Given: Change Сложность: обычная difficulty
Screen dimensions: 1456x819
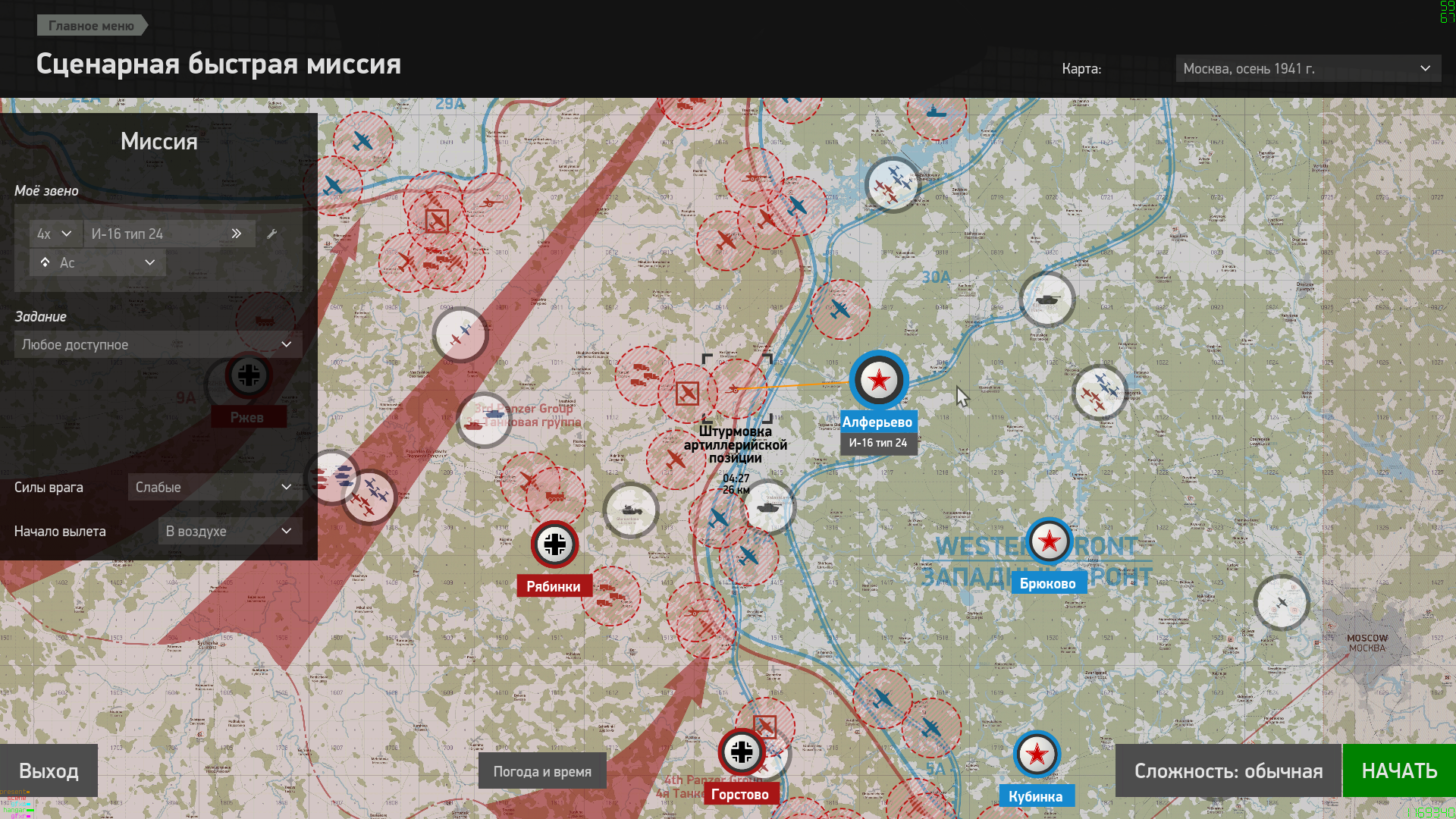Looking at the screenshot, I should tap(1228, 770).
